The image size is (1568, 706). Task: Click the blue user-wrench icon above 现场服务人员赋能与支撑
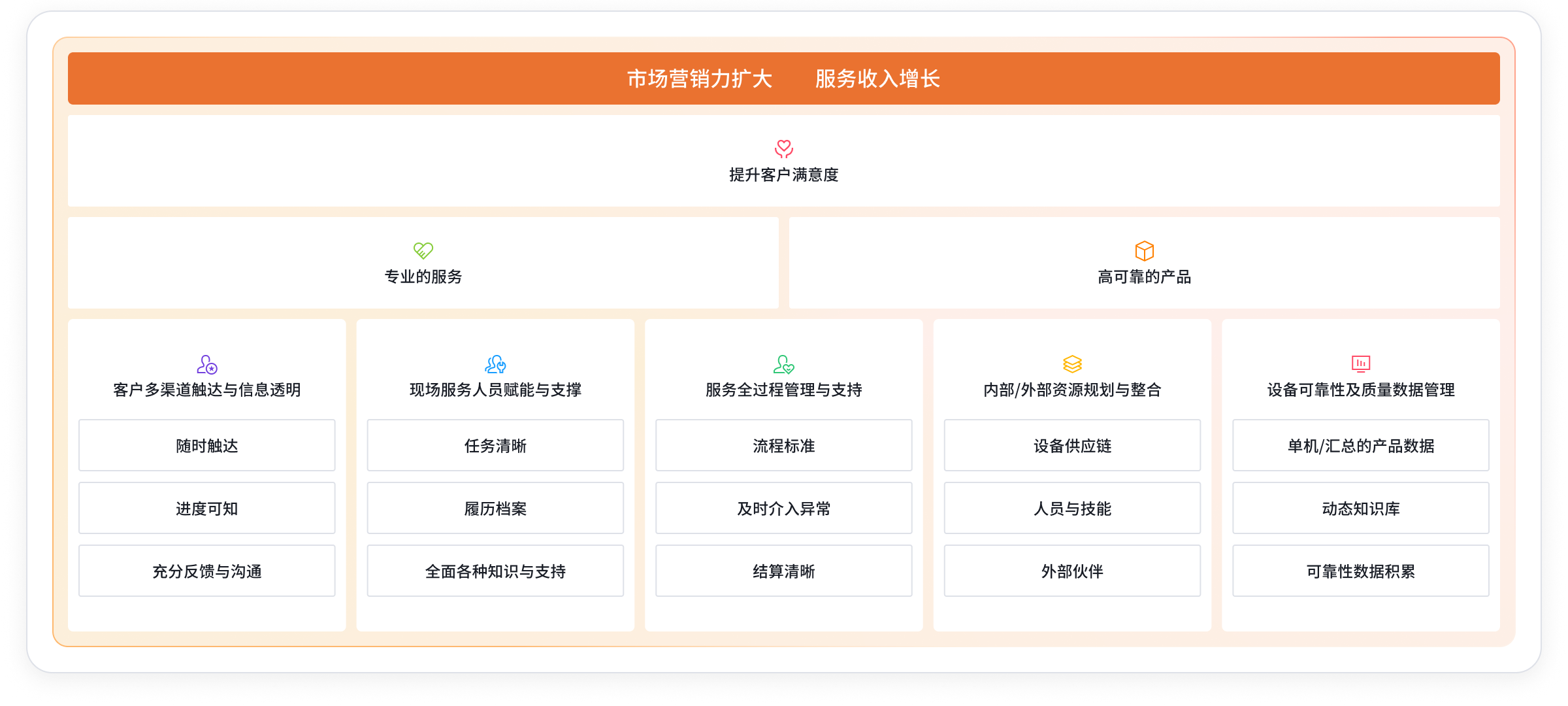495,364
